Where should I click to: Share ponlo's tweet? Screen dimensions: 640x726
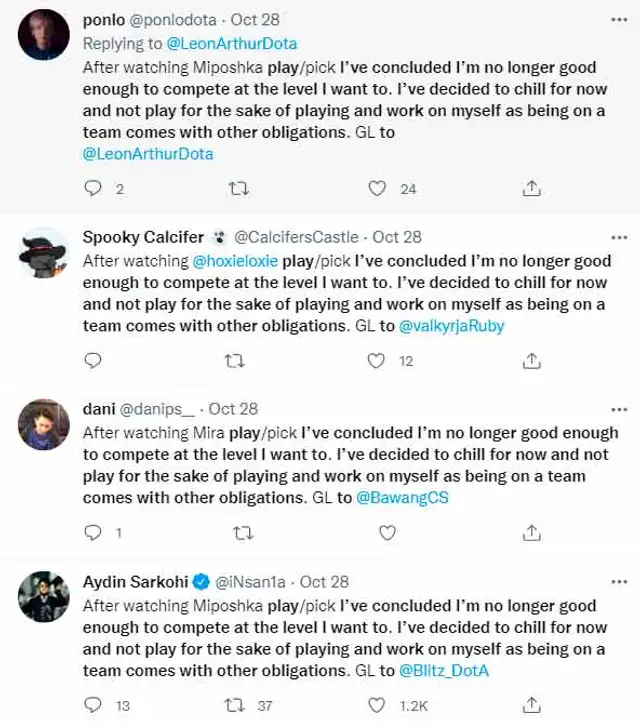[533, 188]
